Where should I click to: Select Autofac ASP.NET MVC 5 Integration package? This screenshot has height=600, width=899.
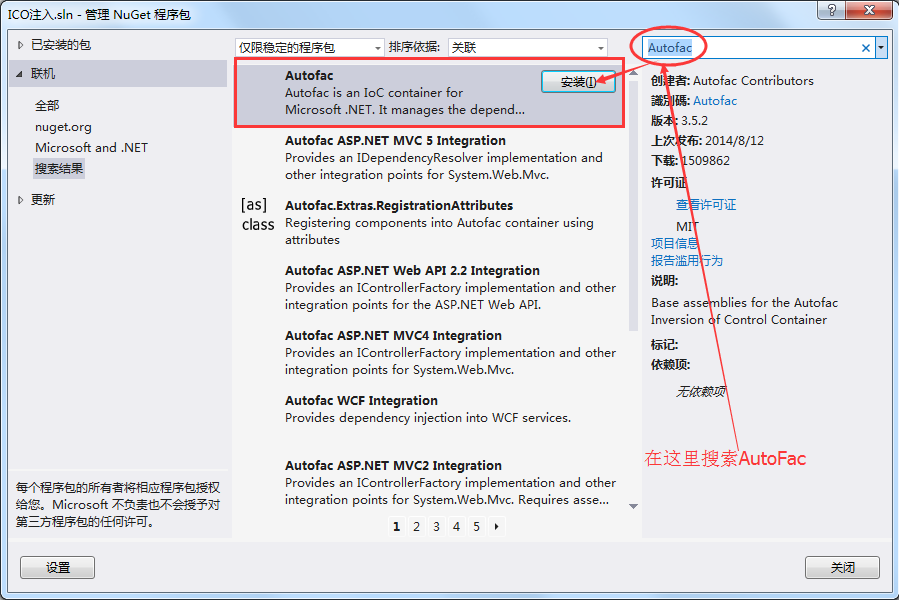430,158
